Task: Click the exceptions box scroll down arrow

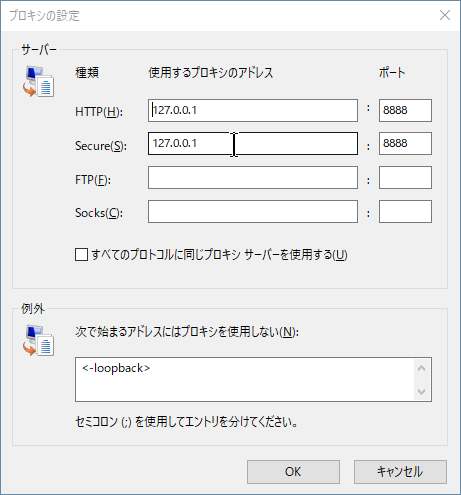Action: click(421, 391)
